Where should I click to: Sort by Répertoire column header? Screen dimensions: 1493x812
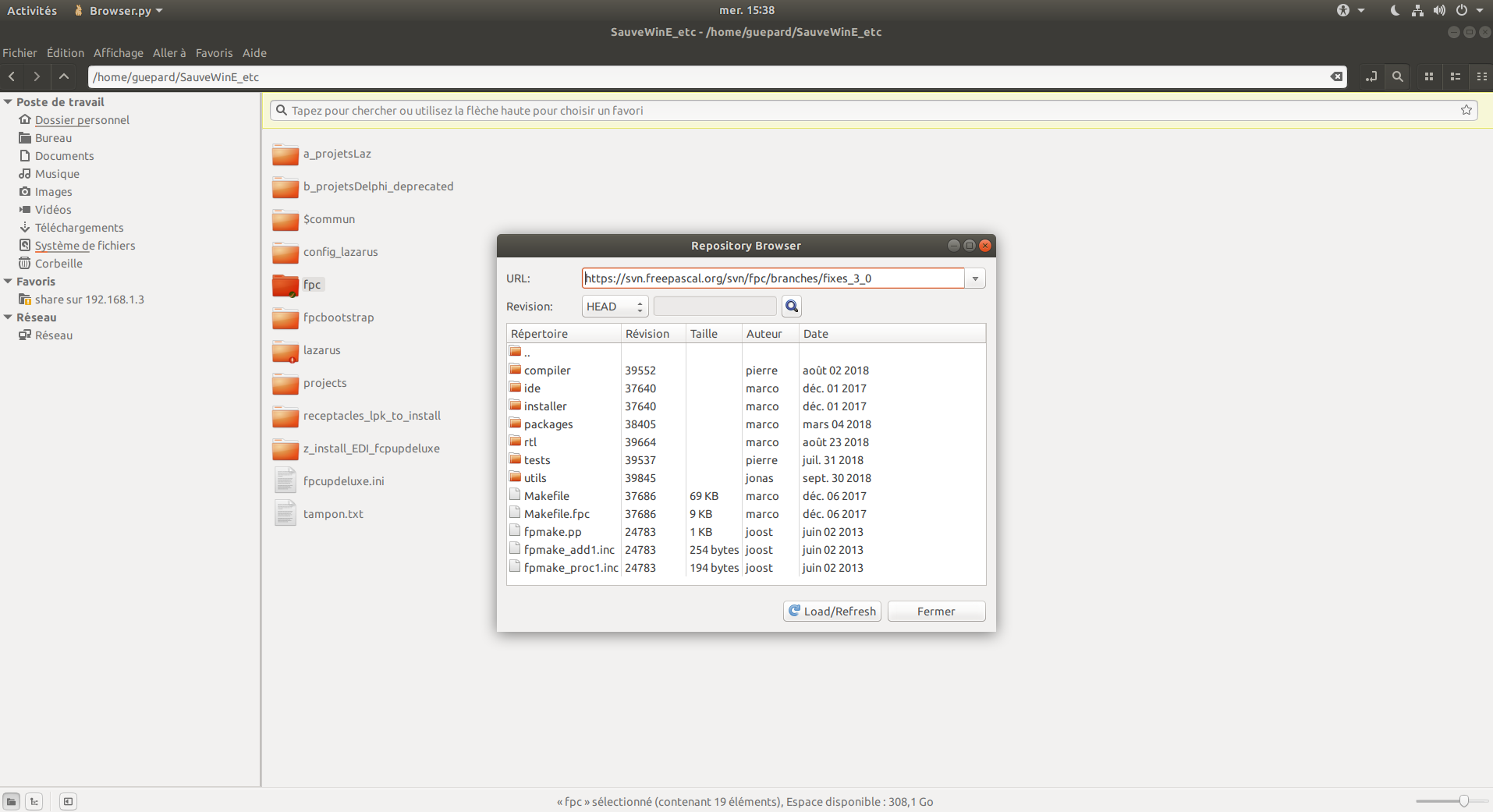[564, 334]
